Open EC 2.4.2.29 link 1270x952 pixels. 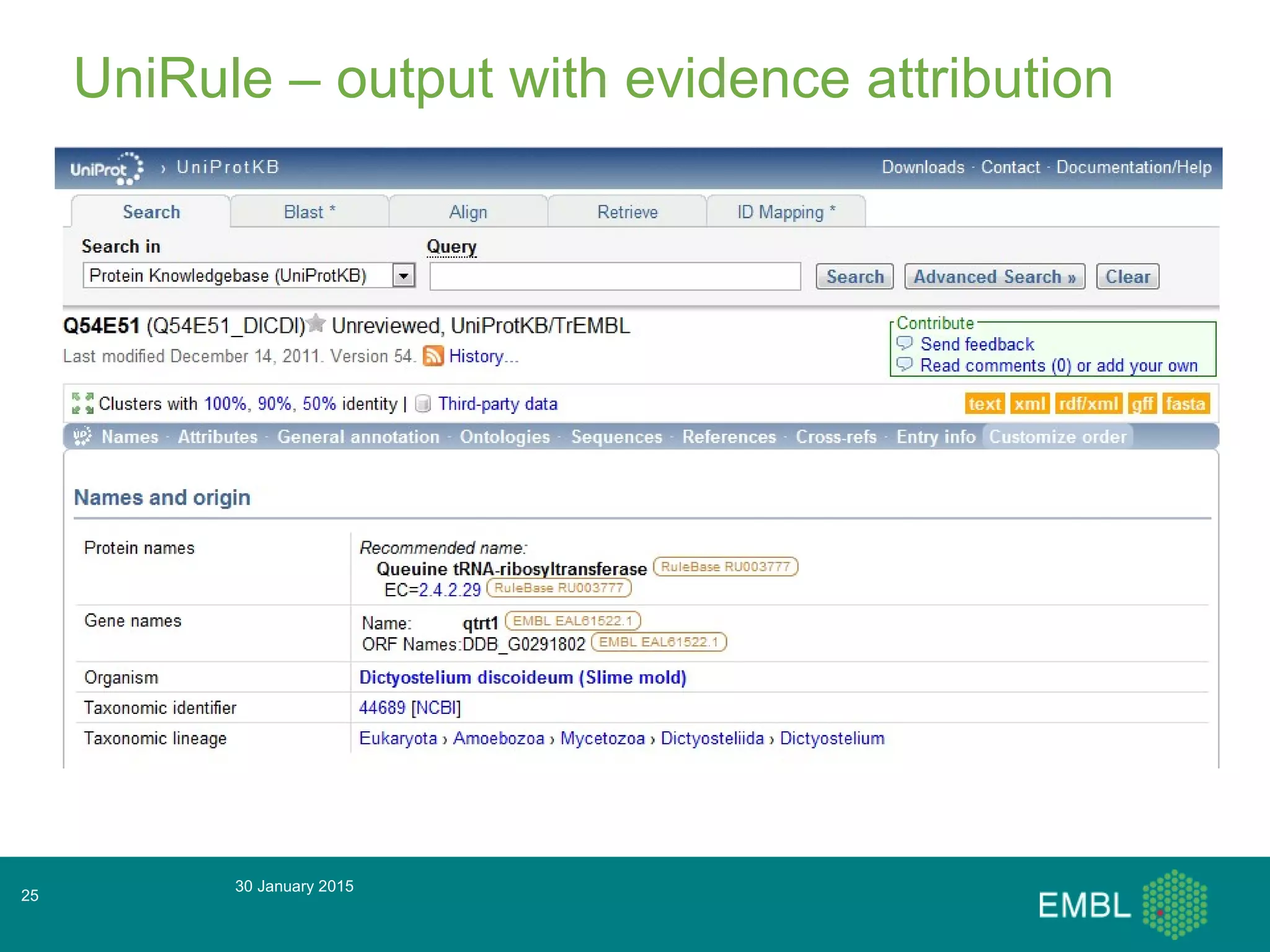pyautogui.click(x=450, y=589)
